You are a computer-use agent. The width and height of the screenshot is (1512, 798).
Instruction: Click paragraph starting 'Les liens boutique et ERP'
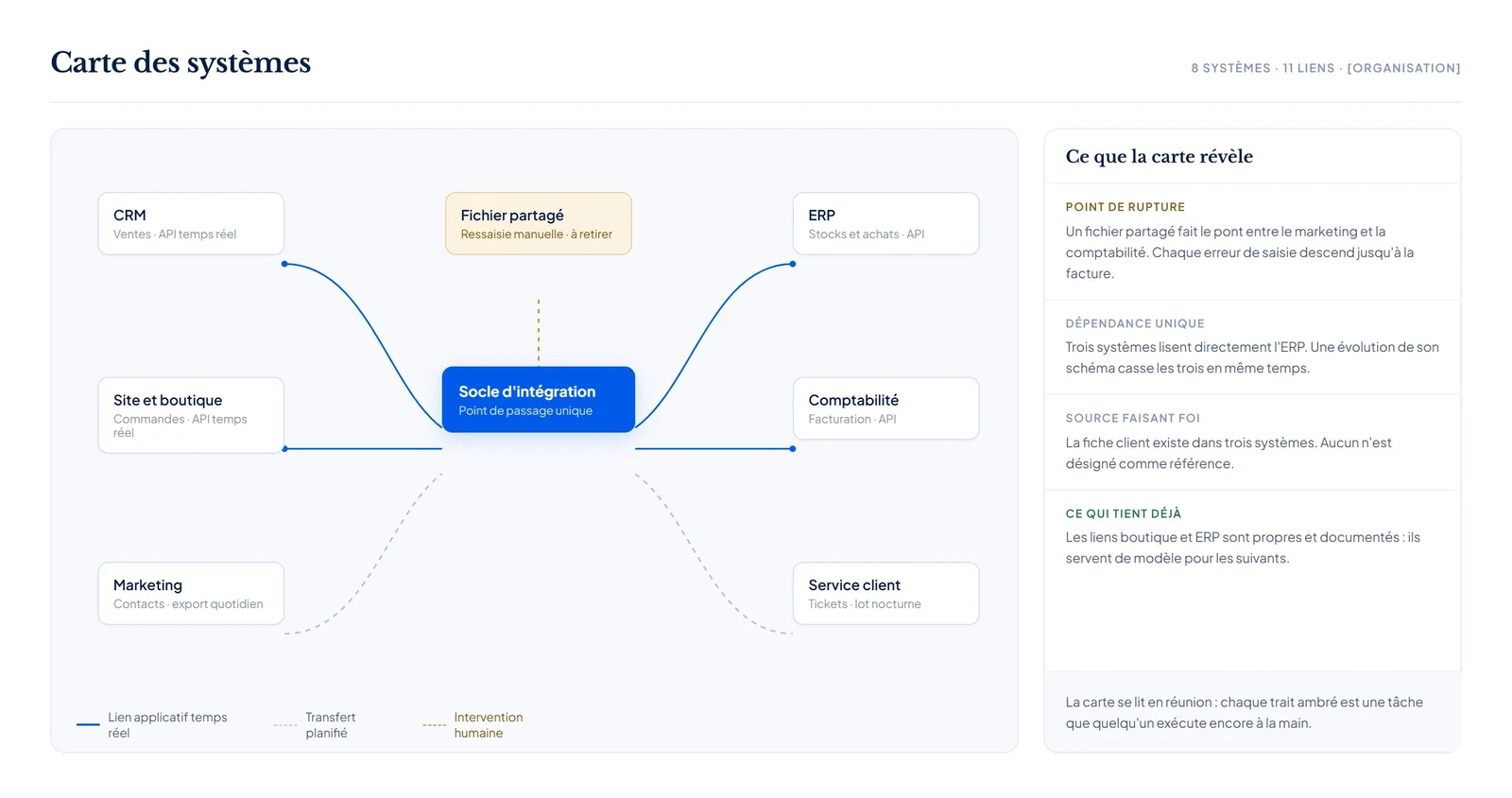point(1243,547)
